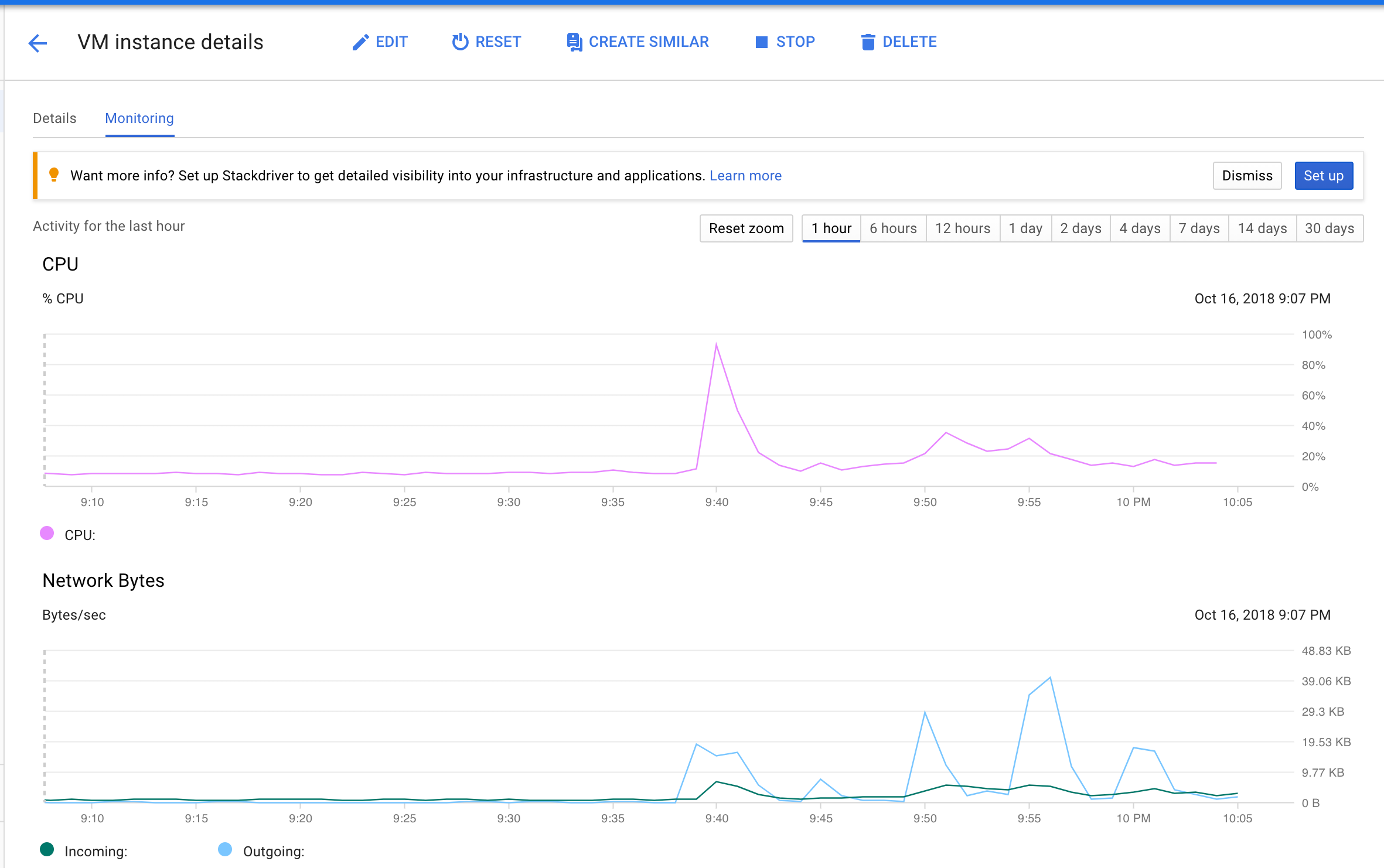Click the CPU peak at 9:40
The width and height of the screenshot is (1384, 868).
[x=716, y=344]
